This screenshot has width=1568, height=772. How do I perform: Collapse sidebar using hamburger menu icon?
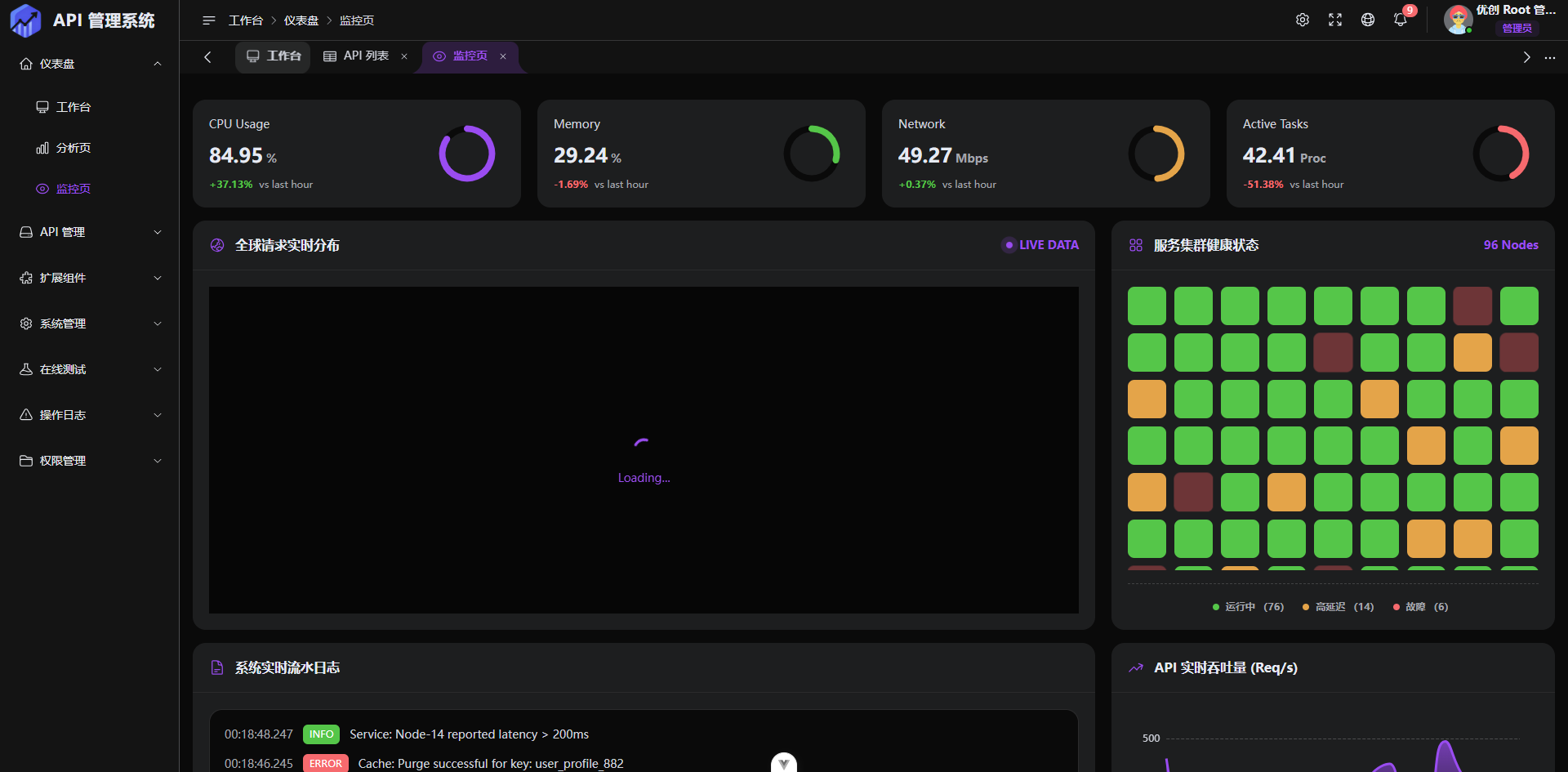209,20
